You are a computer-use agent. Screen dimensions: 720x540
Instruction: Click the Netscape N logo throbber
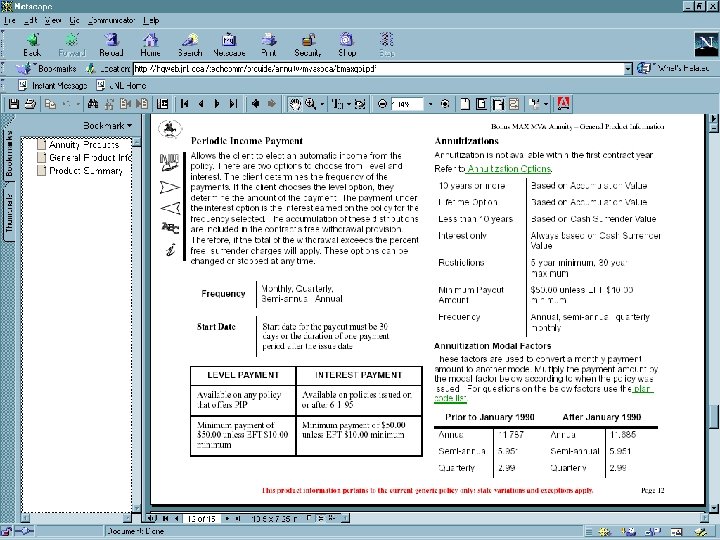(706, 45)
